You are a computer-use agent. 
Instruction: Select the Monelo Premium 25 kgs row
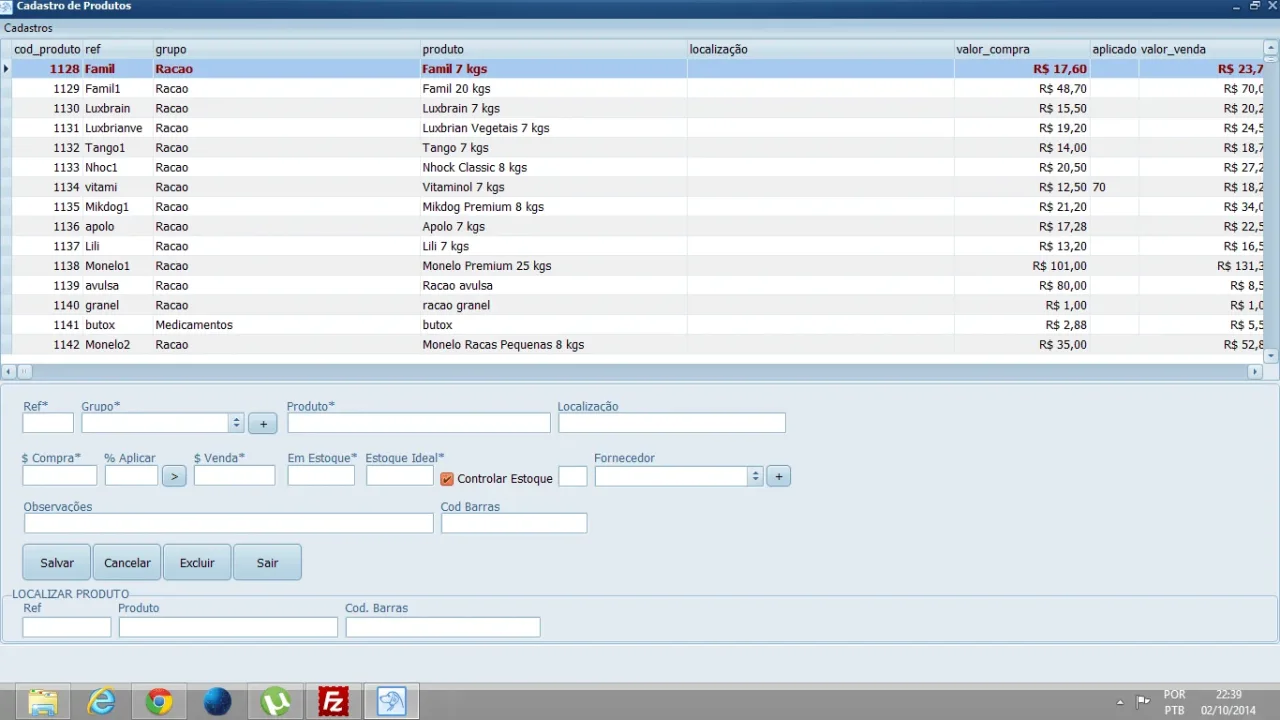(x=638, y=266)
